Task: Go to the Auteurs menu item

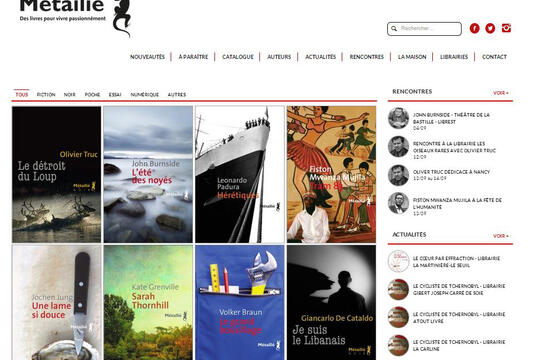Action: tap(279, 57)
